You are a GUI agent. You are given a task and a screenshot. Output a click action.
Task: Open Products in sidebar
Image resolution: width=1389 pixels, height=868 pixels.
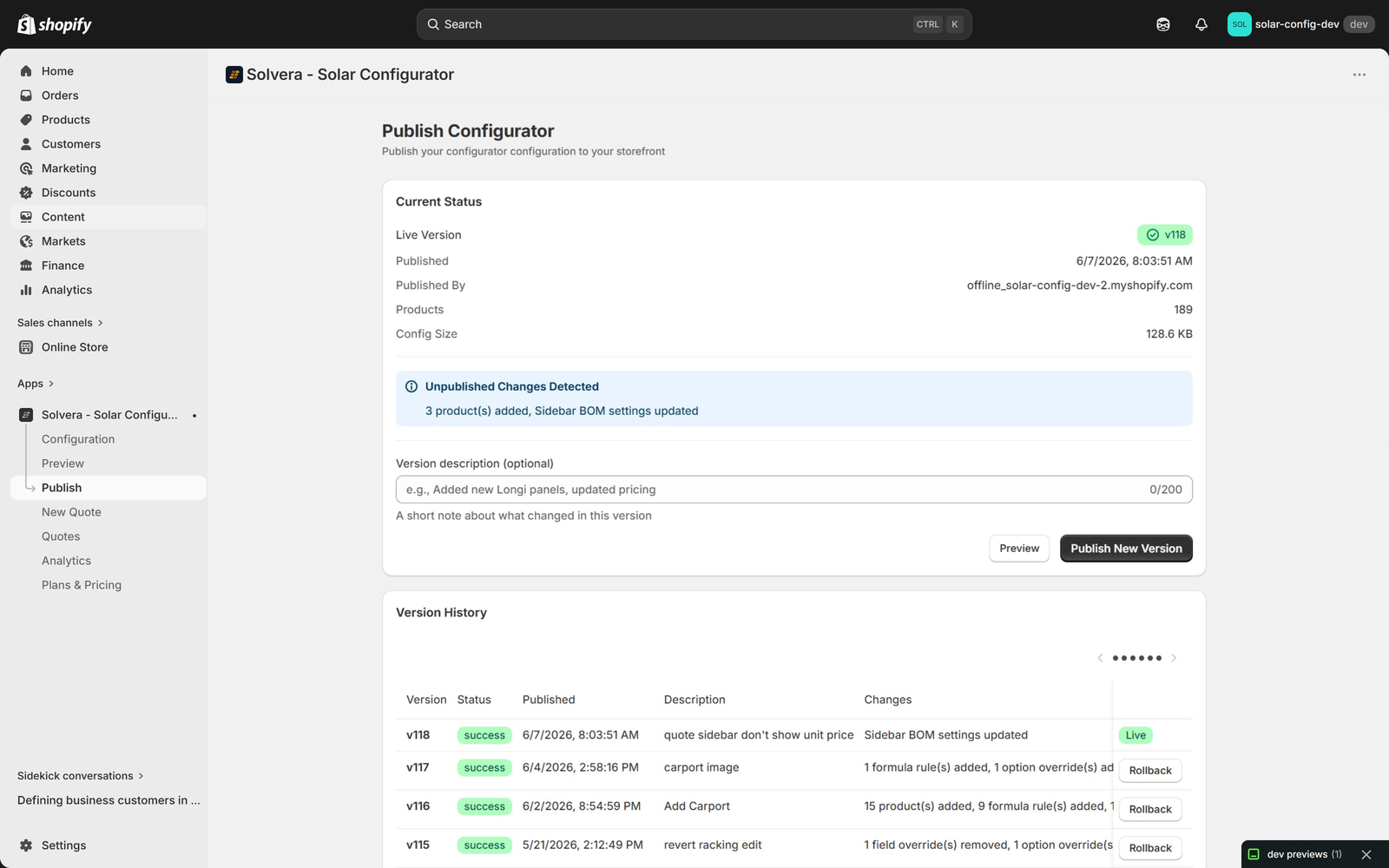109,120
